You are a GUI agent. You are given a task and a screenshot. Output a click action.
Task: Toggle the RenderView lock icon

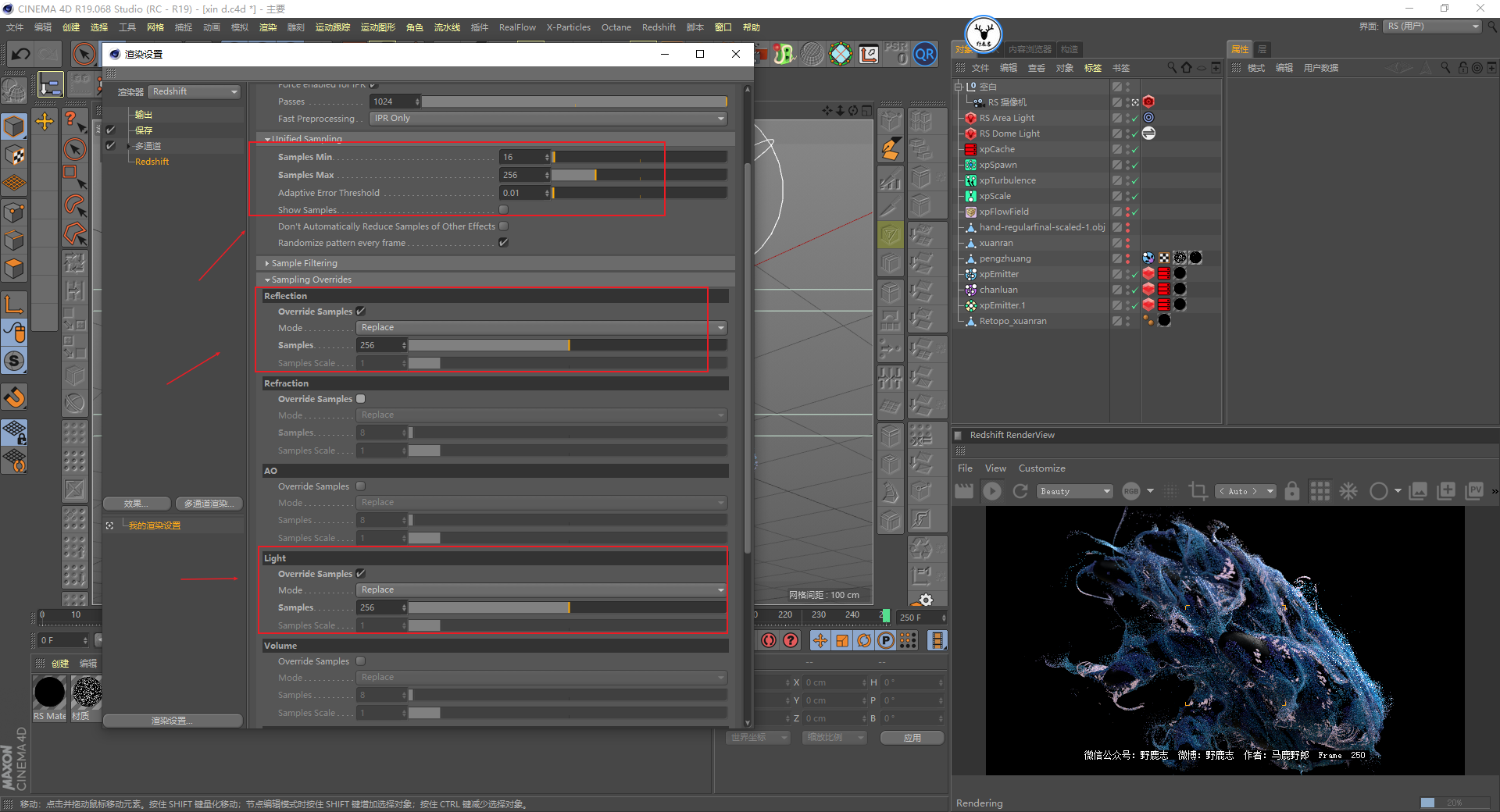(1292, 491)
